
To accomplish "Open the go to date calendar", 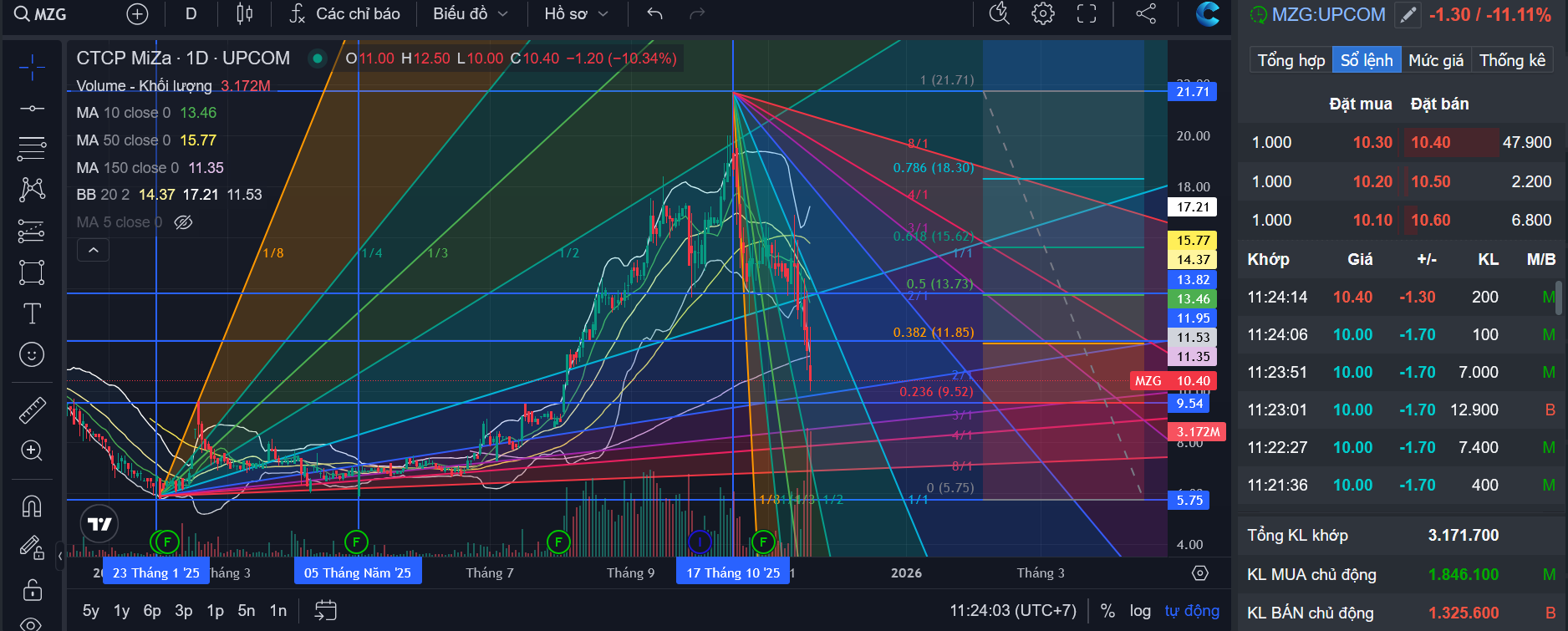I will (x=325, y=611).
